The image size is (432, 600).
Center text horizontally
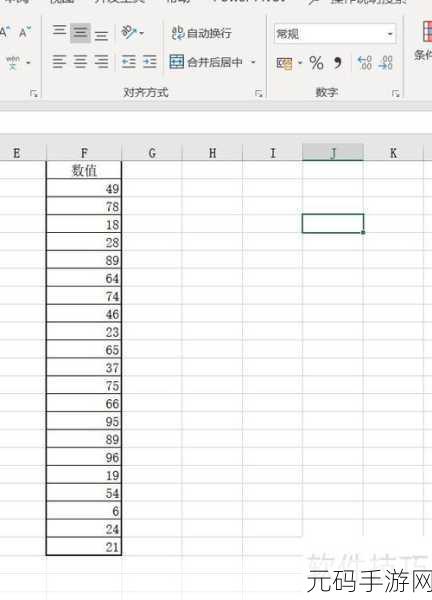(80, 61)
